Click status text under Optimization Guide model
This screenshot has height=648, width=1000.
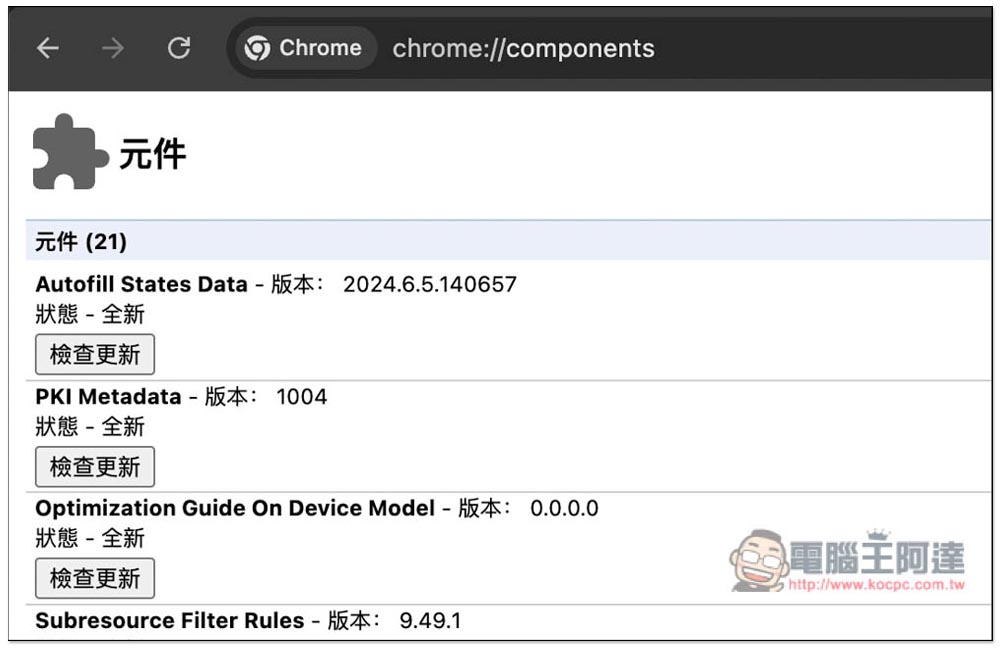[x=90, y=538]
